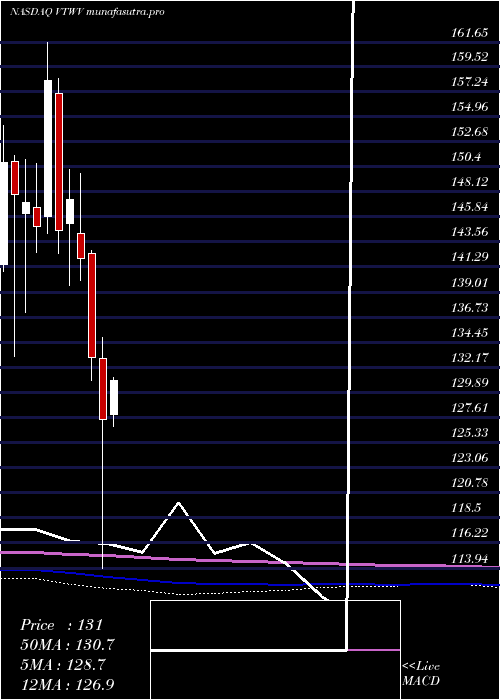
Task: Click the 123.06 price axis label
Action: [470, 458]
